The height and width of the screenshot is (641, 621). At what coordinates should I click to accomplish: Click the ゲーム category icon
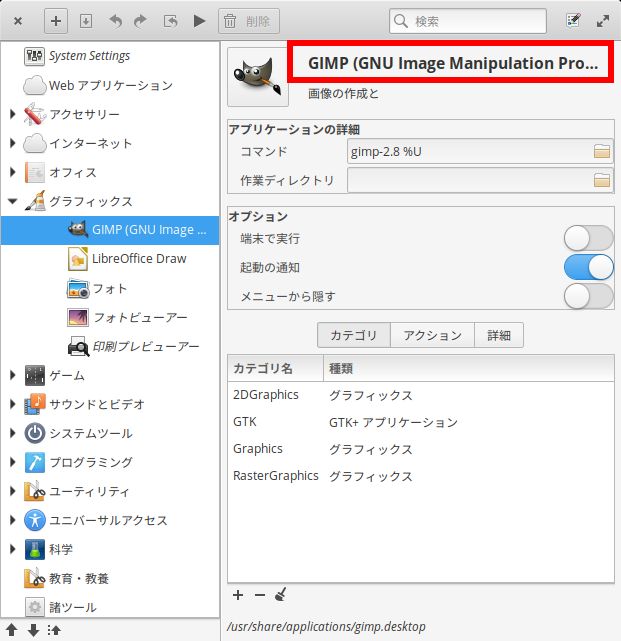pos(35,375)
